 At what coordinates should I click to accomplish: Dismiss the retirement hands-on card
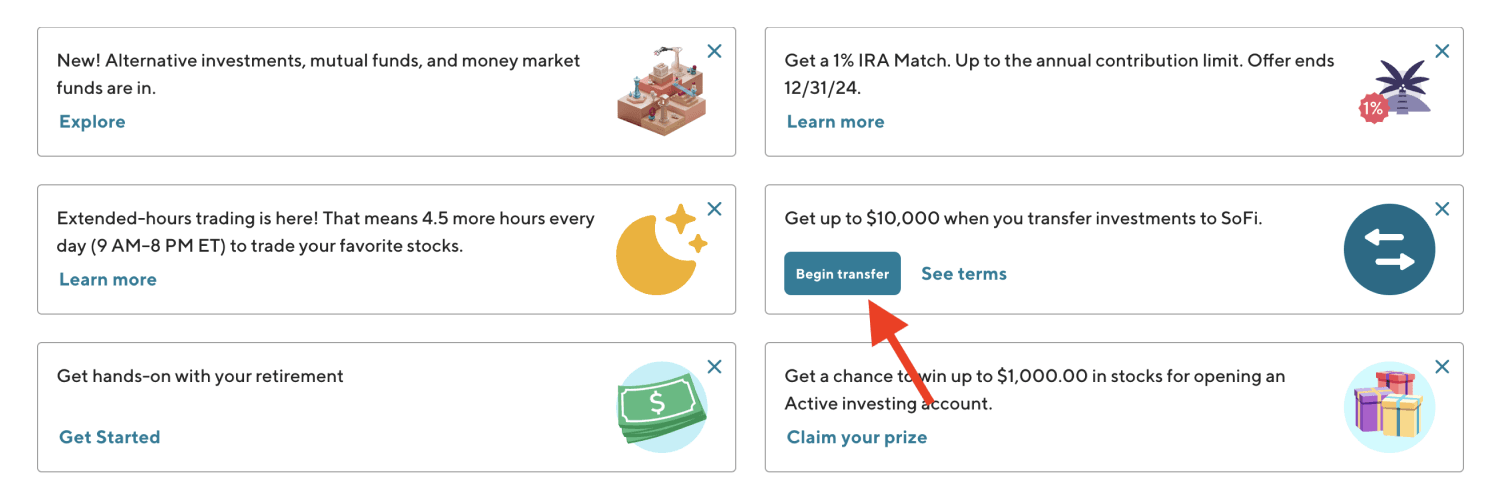714,367
